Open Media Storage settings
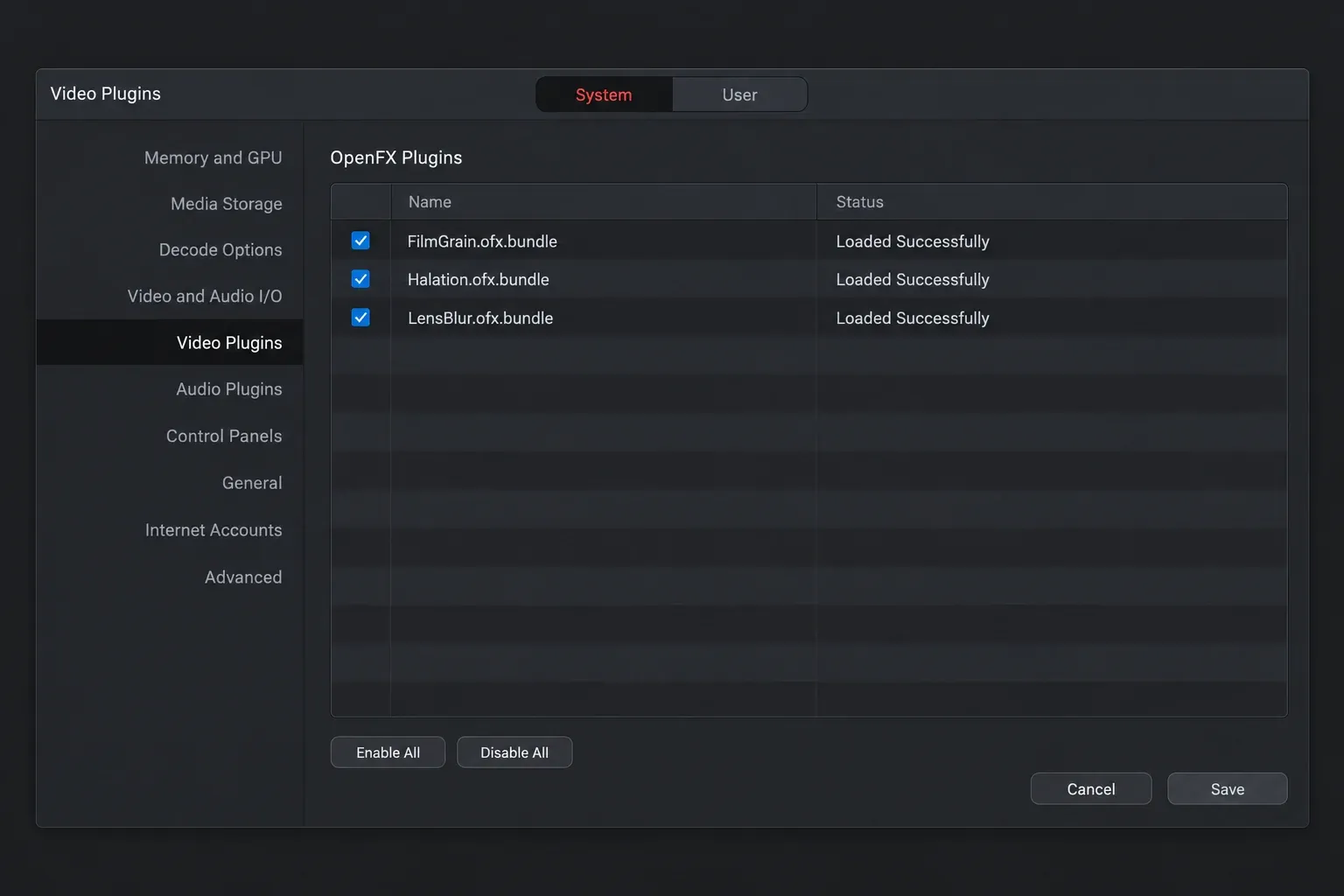This screenshot has height=896, width=1344. pos(227,204)
